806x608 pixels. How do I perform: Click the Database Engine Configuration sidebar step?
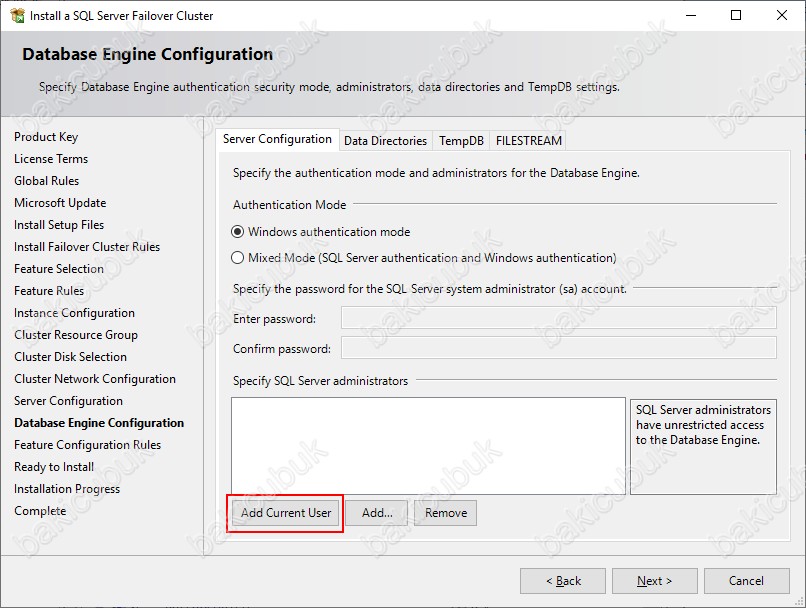click(x=99, y=423)
